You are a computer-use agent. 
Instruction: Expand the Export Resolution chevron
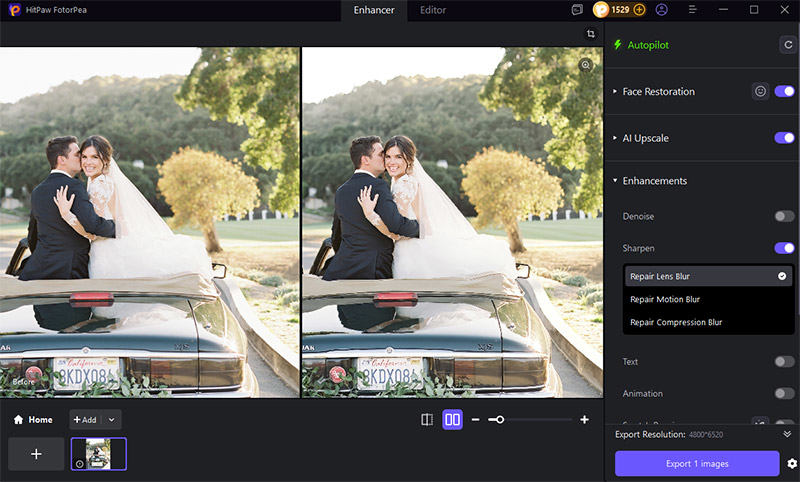787,434
